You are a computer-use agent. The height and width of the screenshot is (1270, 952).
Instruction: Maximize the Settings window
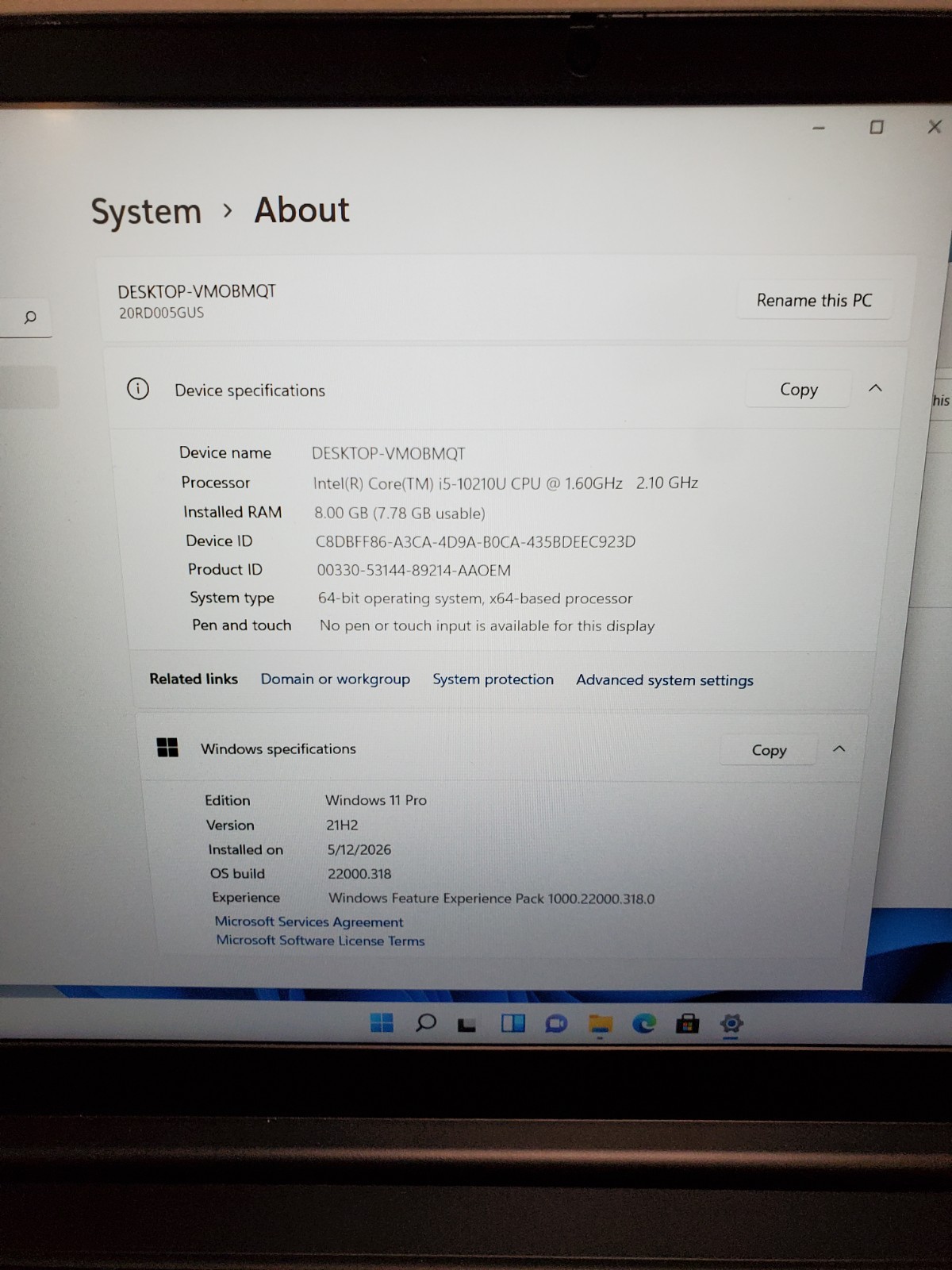click(x=877, y=127)
